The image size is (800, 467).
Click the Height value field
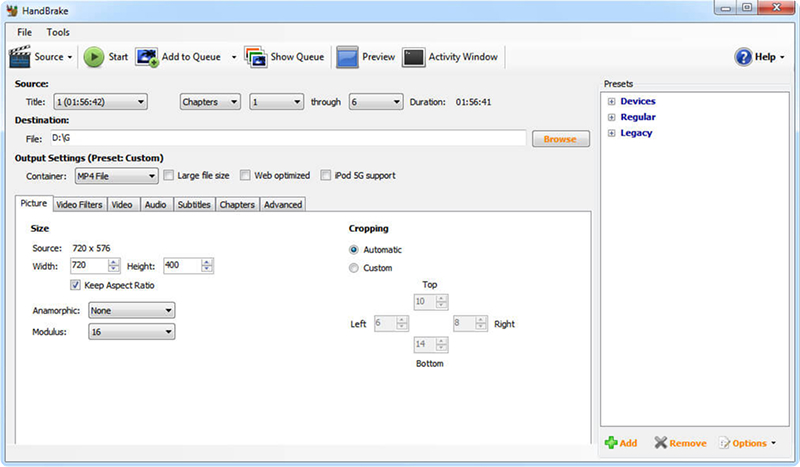182,265
